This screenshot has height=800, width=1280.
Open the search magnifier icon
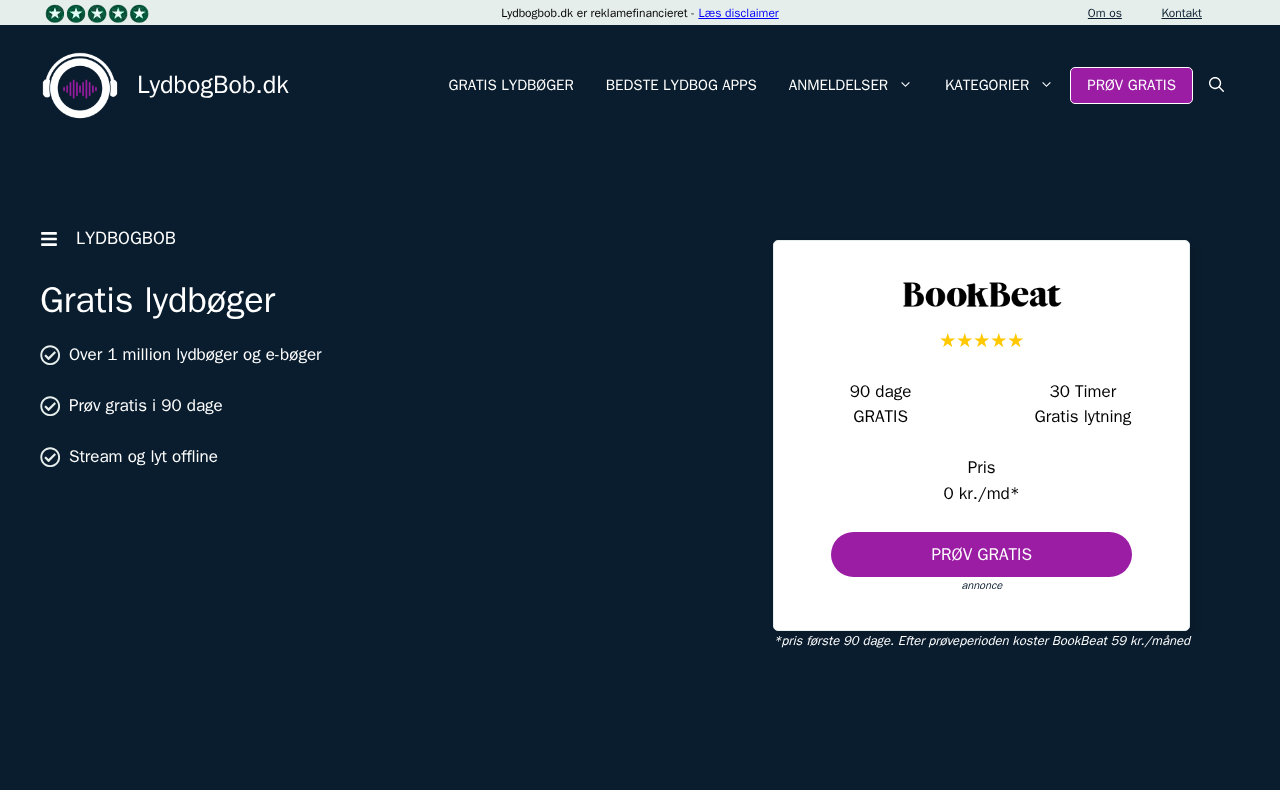(1216, 85)
